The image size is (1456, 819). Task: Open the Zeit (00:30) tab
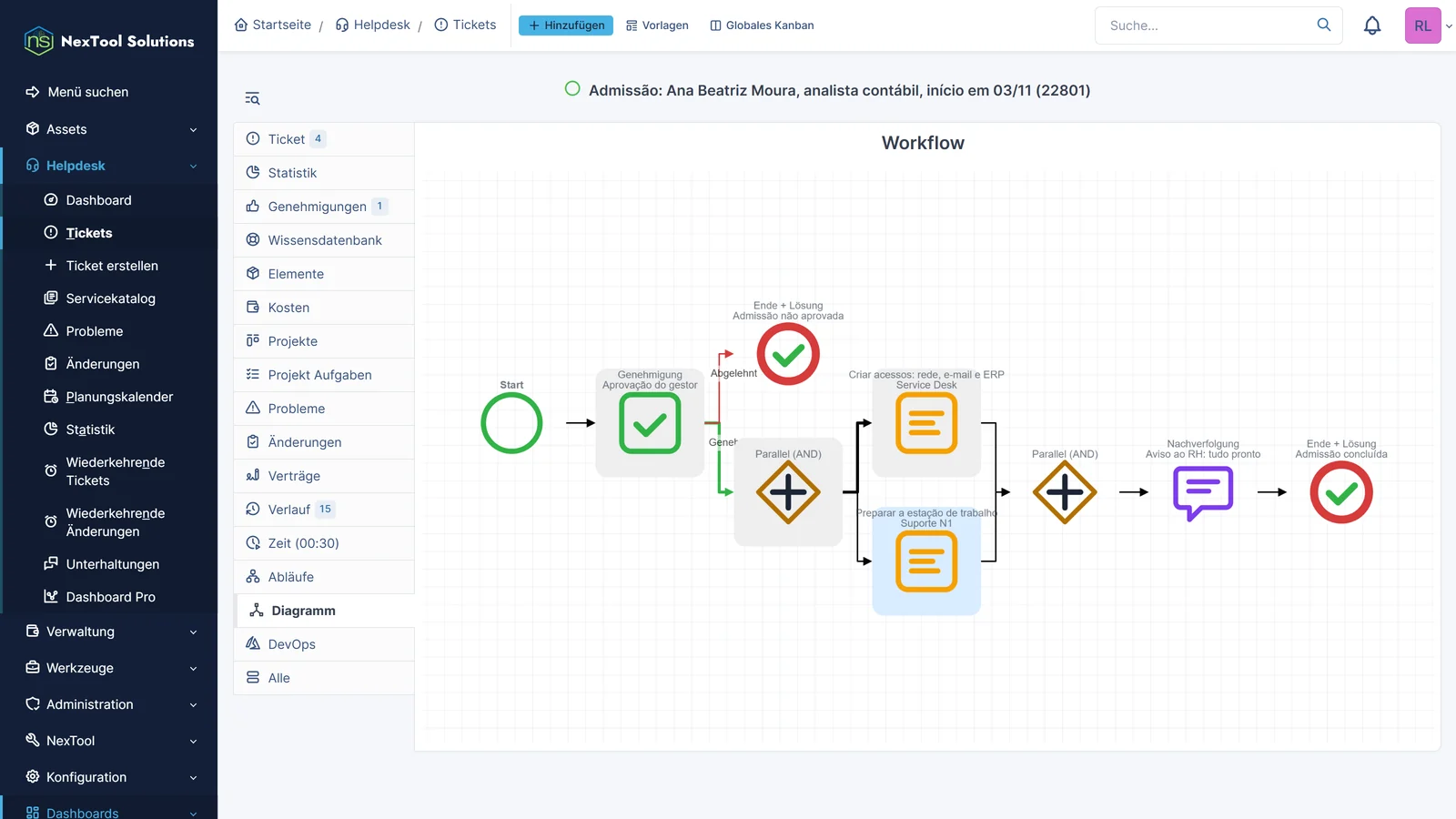pyautogui.click(x=324, y=543)
